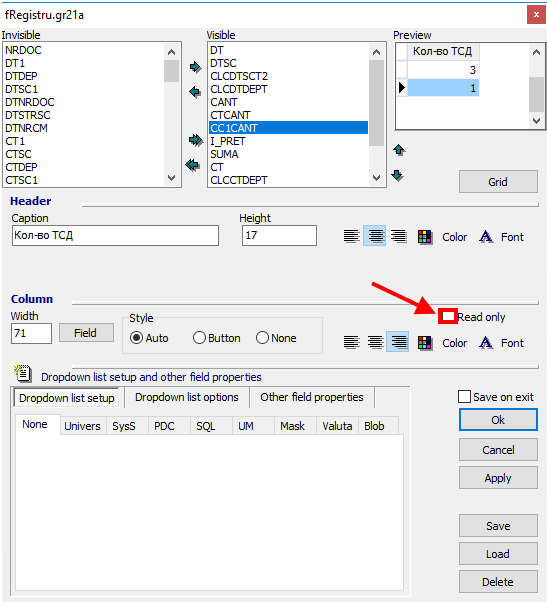Image resolution: width=547 pixels, height=602 pixels.
Task: Enable the Read only checkbox
Action: coord(448,317)
